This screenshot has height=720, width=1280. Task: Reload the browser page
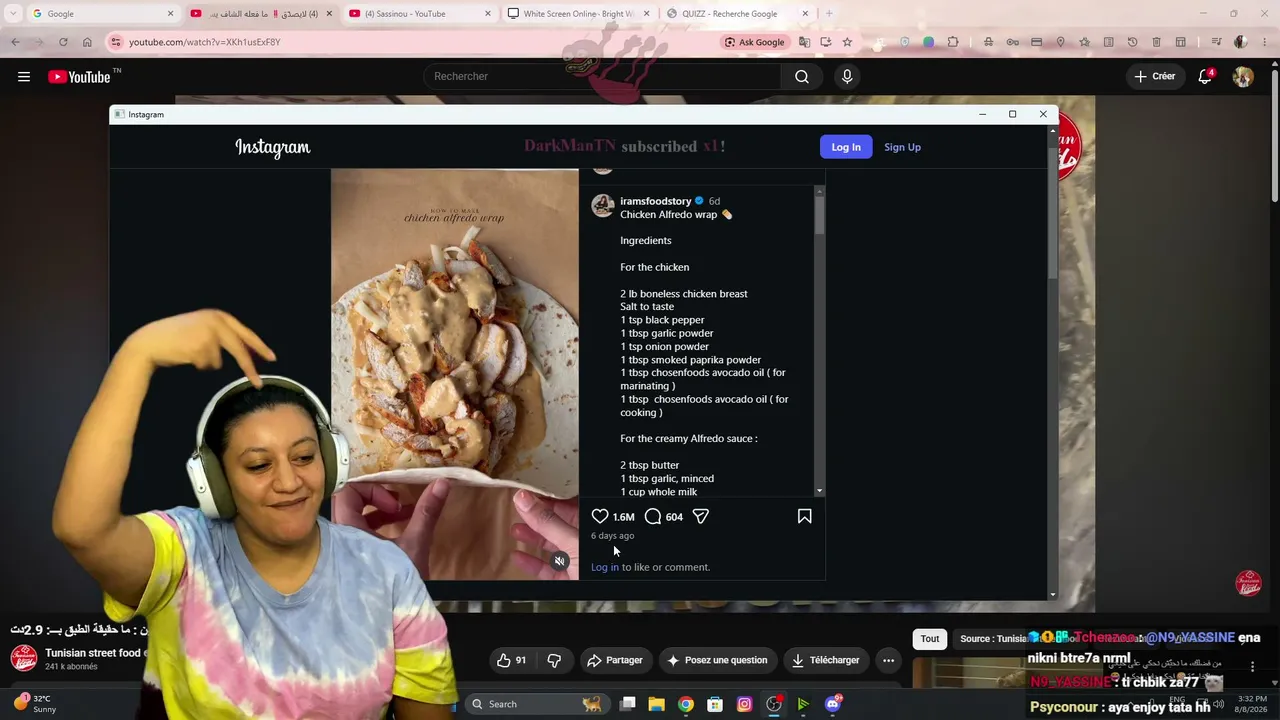63,42
